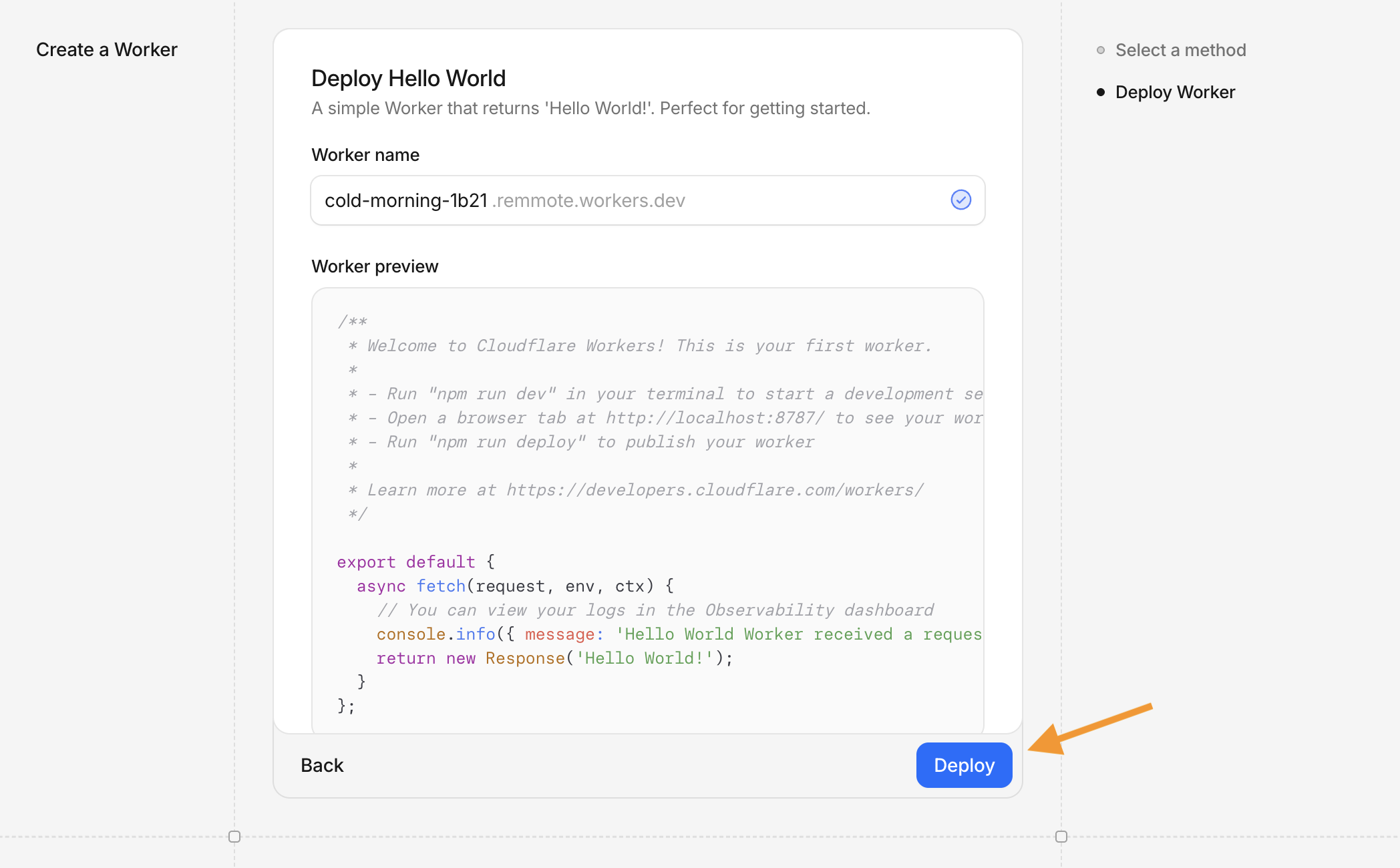Image resolution: width=1400 pixels, height=868 pixels.
Task: Click the 'export default {' code line
Action: 415,562
